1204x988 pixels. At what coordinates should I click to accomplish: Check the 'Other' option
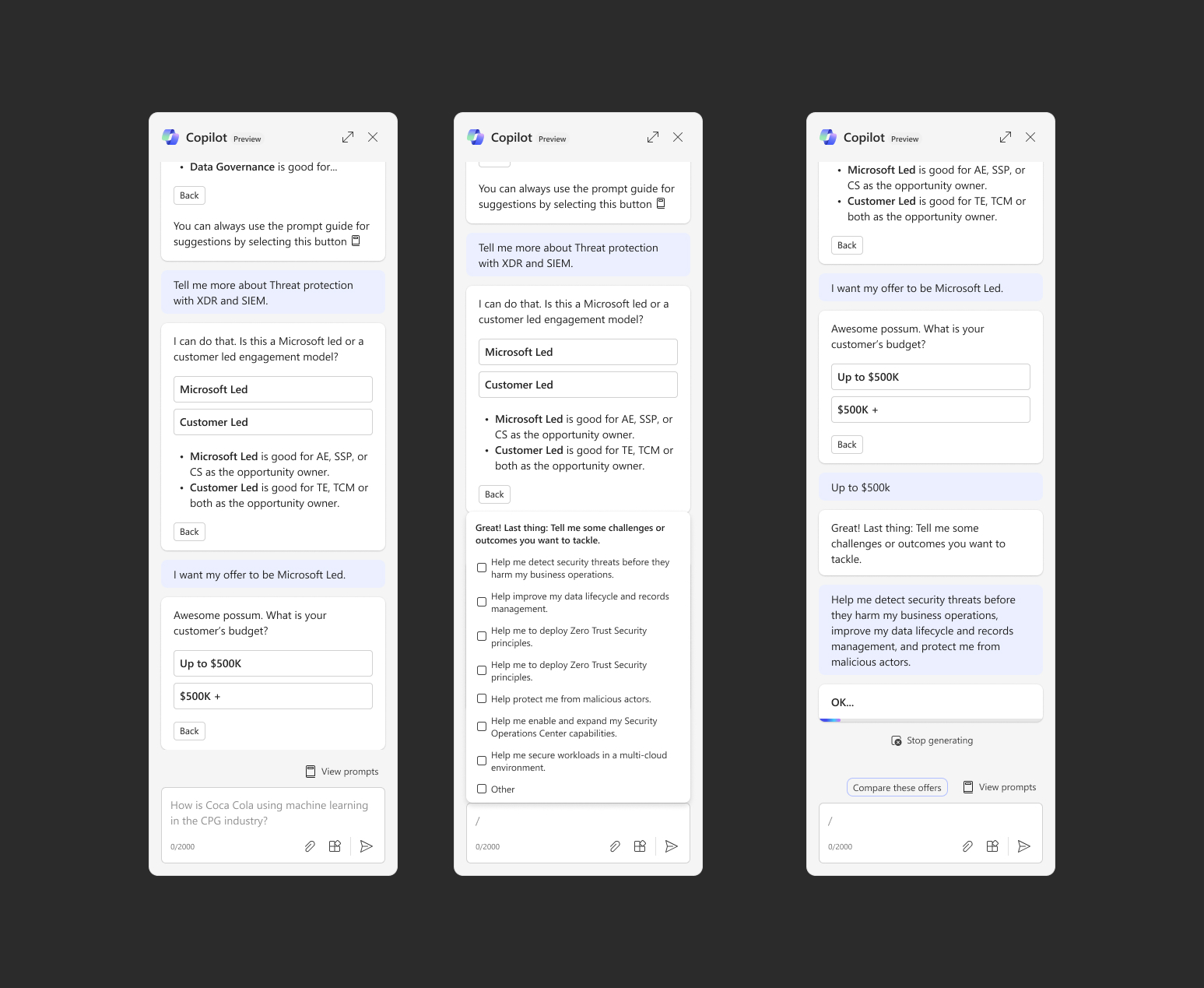(x=482, y=789)
